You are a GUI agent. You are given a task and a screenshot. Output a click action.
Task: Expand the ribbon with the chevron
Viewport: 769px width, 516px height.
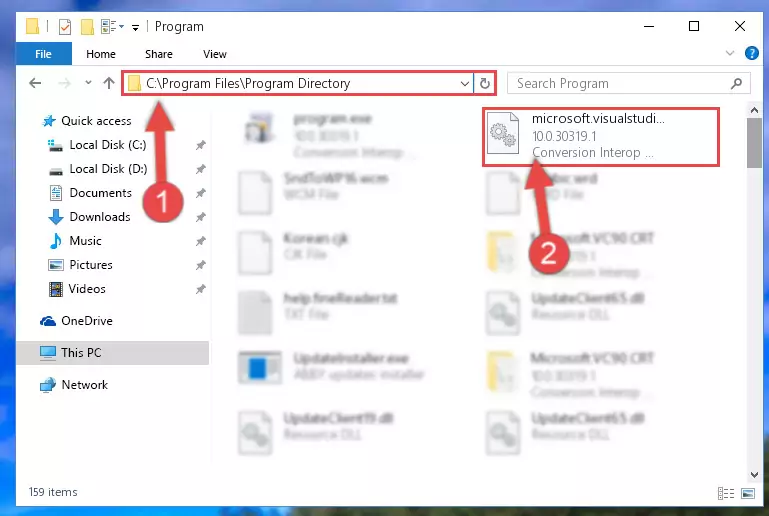click(730, 53)
